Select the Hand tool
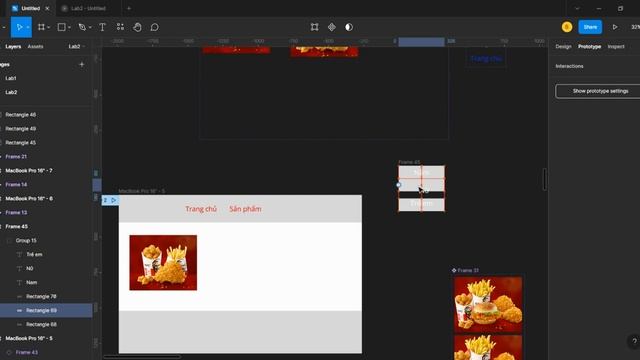The image size is (640, 360). pos(138,27)
